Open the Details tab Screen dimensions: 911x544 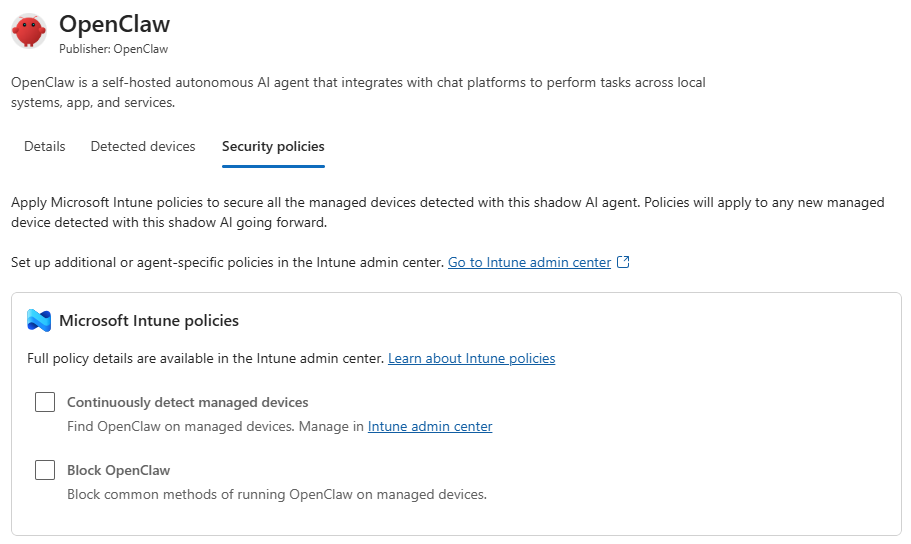coord(45,146)
